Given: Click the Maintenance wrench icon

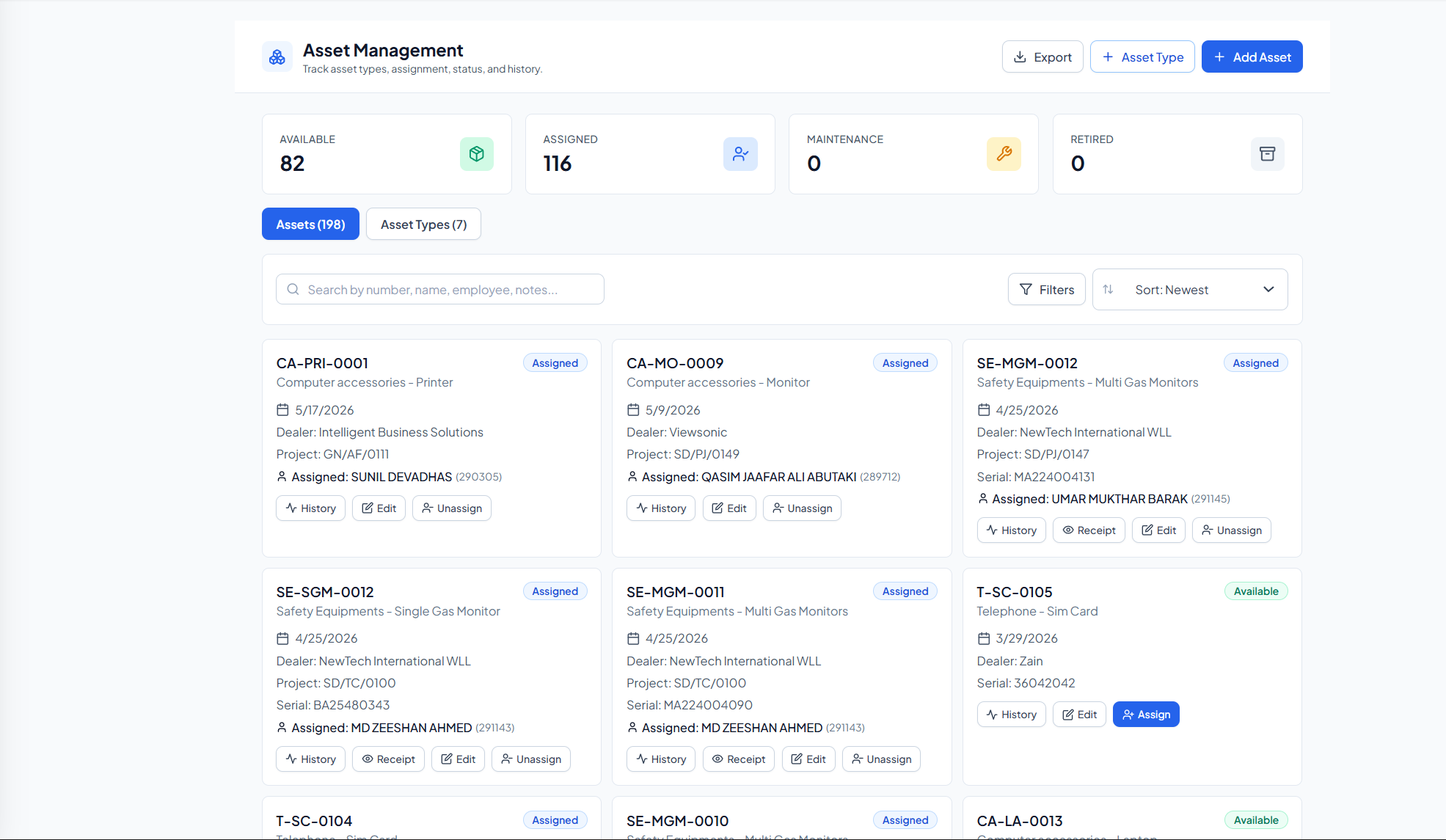Looking at the screenshot, I should coord(1004,154).
